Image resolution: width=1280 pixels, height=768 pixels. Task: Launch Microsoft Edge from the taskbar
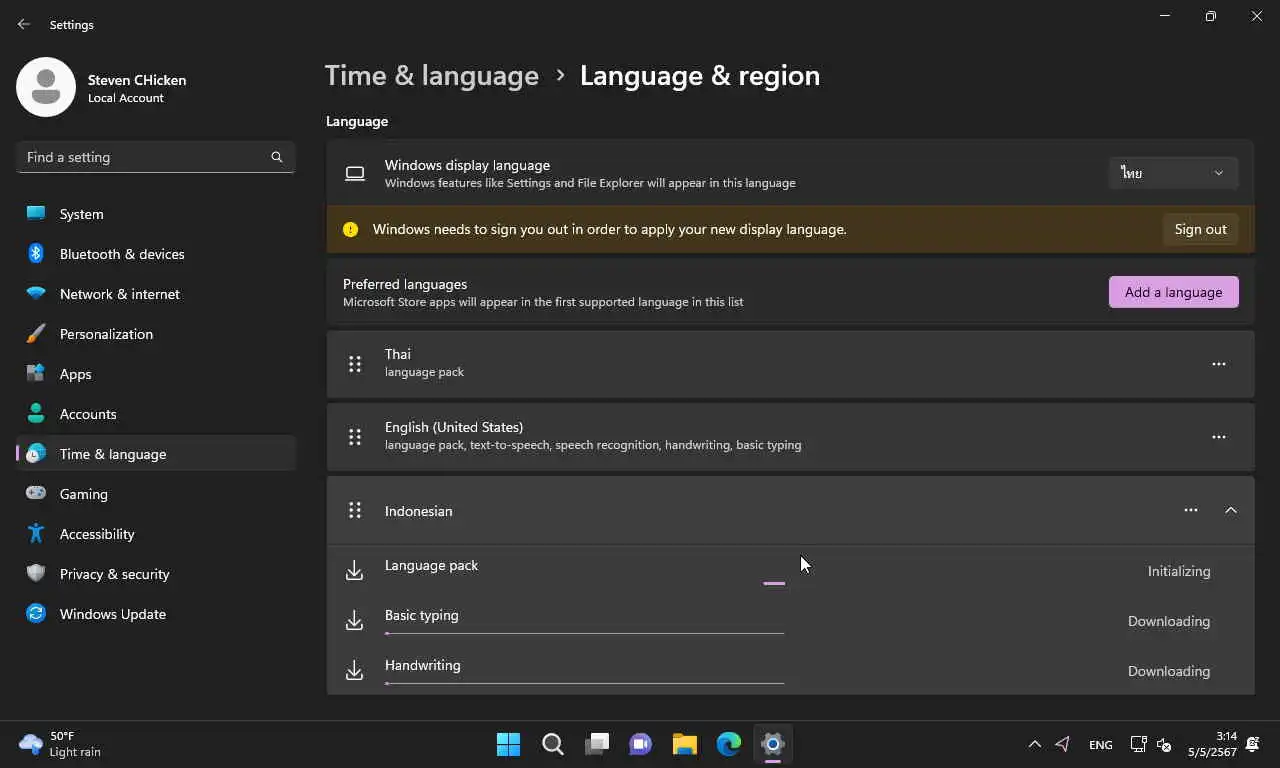728,744
